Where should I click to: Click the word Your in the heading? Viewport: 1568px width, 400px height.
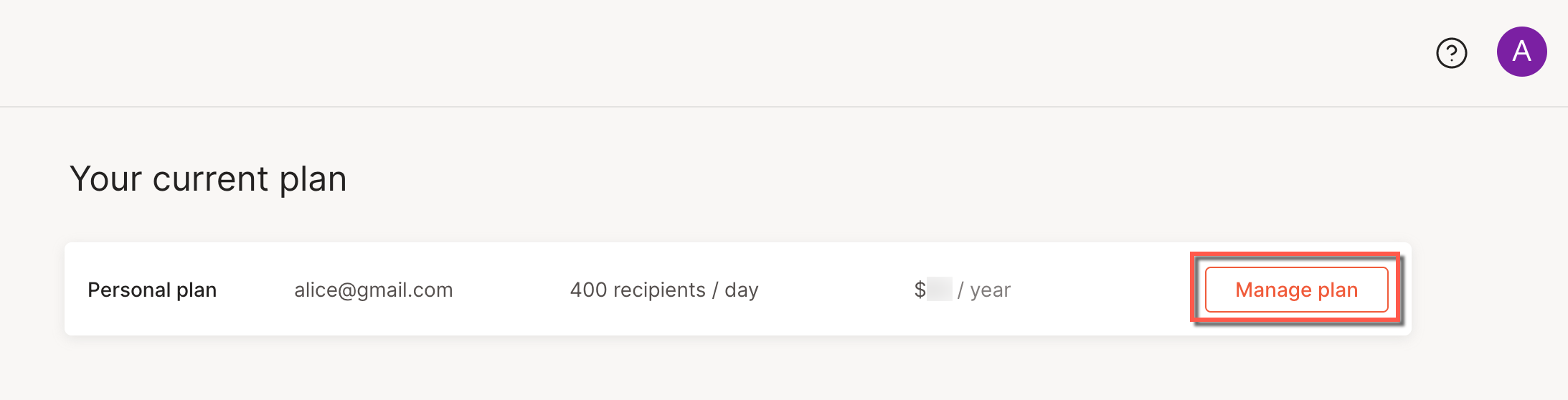(x=105, y=178)
